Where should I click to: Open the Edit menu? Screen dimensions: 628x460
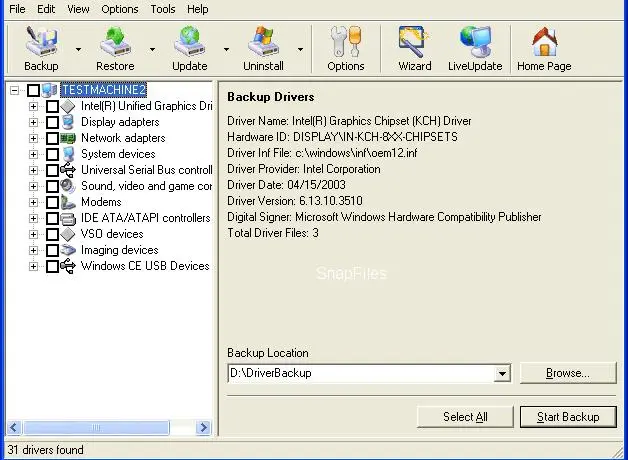[x=46, y=9]
